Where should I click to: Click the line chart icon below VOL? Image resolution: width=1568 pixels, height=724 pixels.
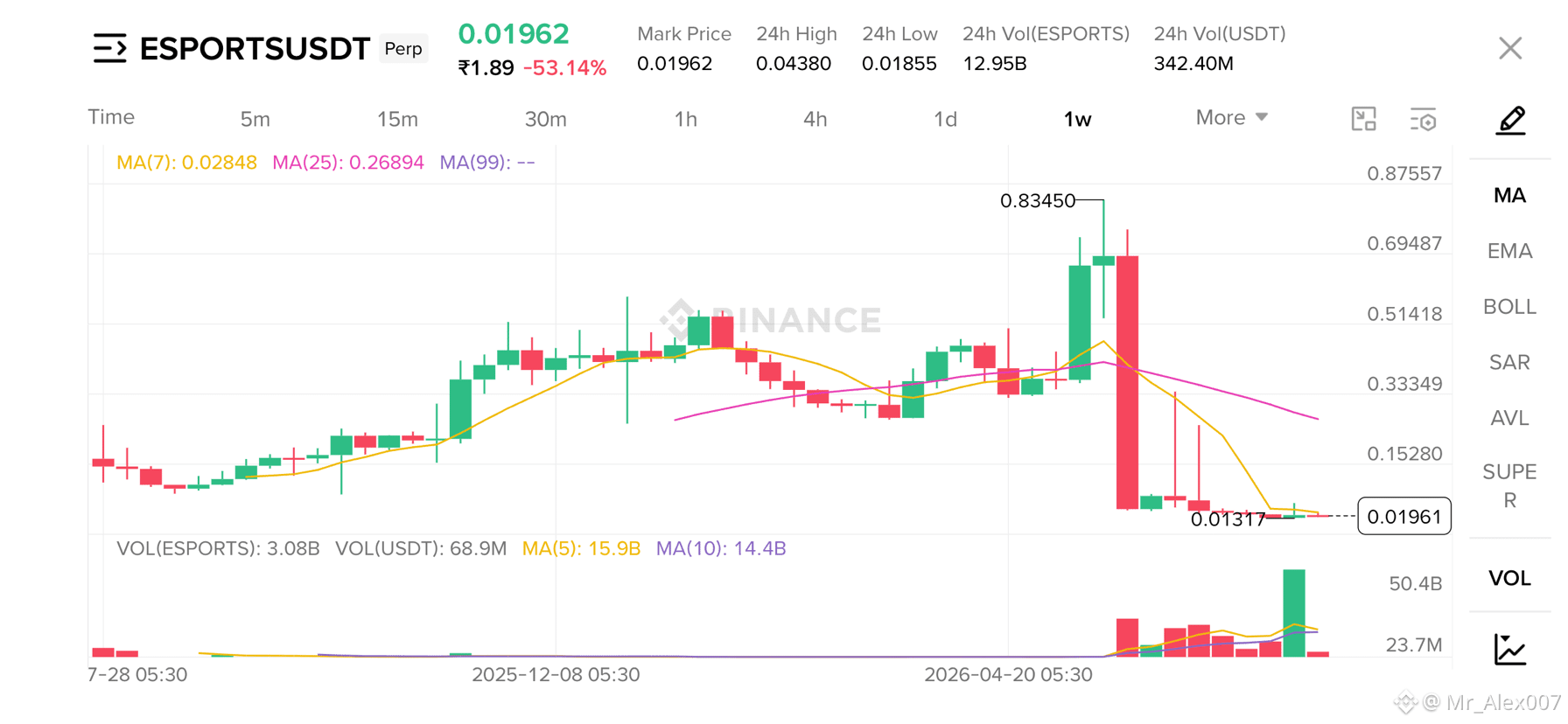click(1510, 649)
